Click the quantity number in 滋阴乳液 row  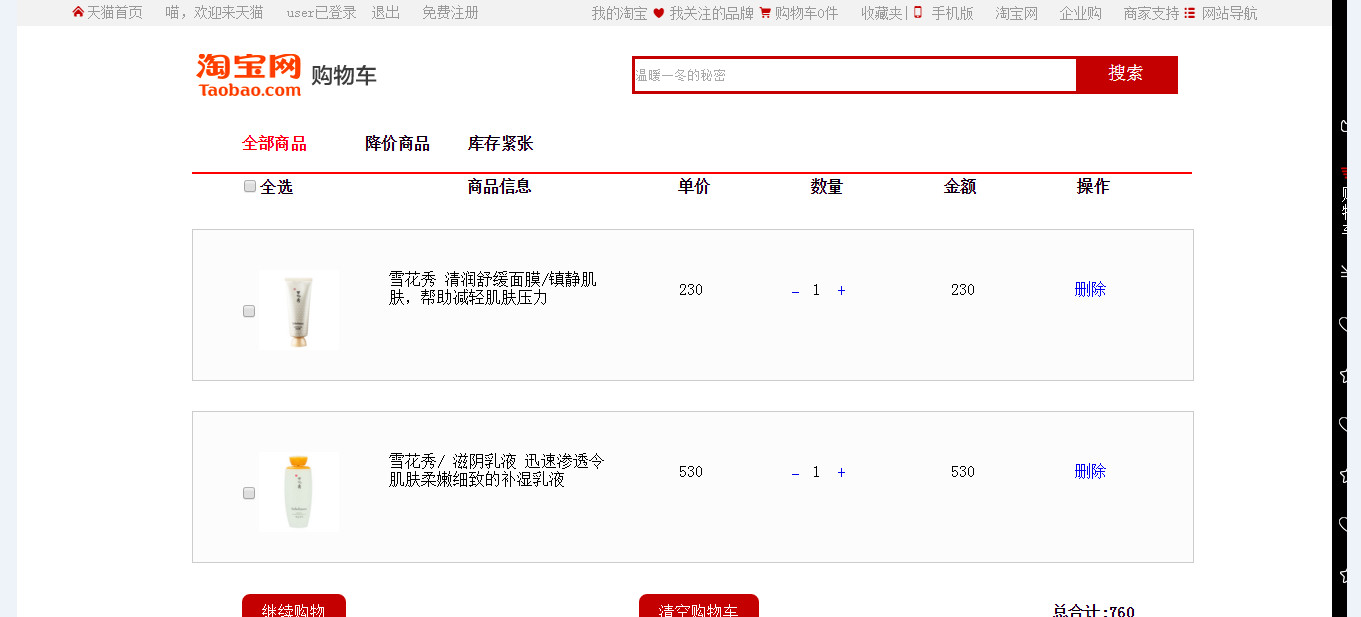coord(816,472)
